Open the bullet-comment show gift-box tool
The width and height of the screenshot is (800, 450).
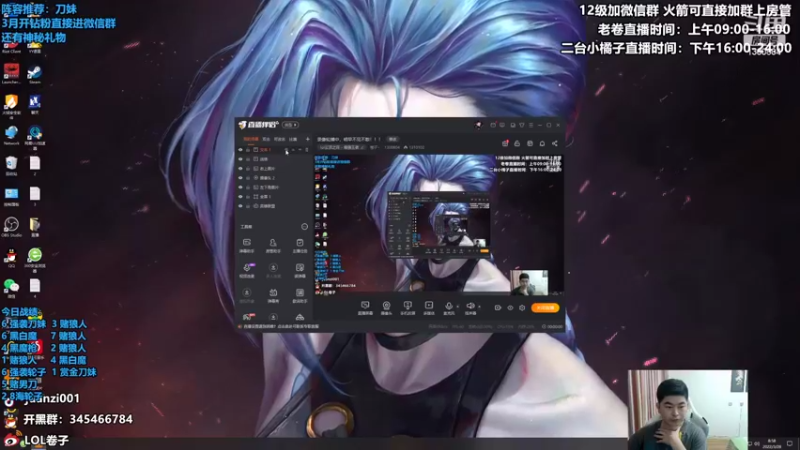[x=273, y=295]
